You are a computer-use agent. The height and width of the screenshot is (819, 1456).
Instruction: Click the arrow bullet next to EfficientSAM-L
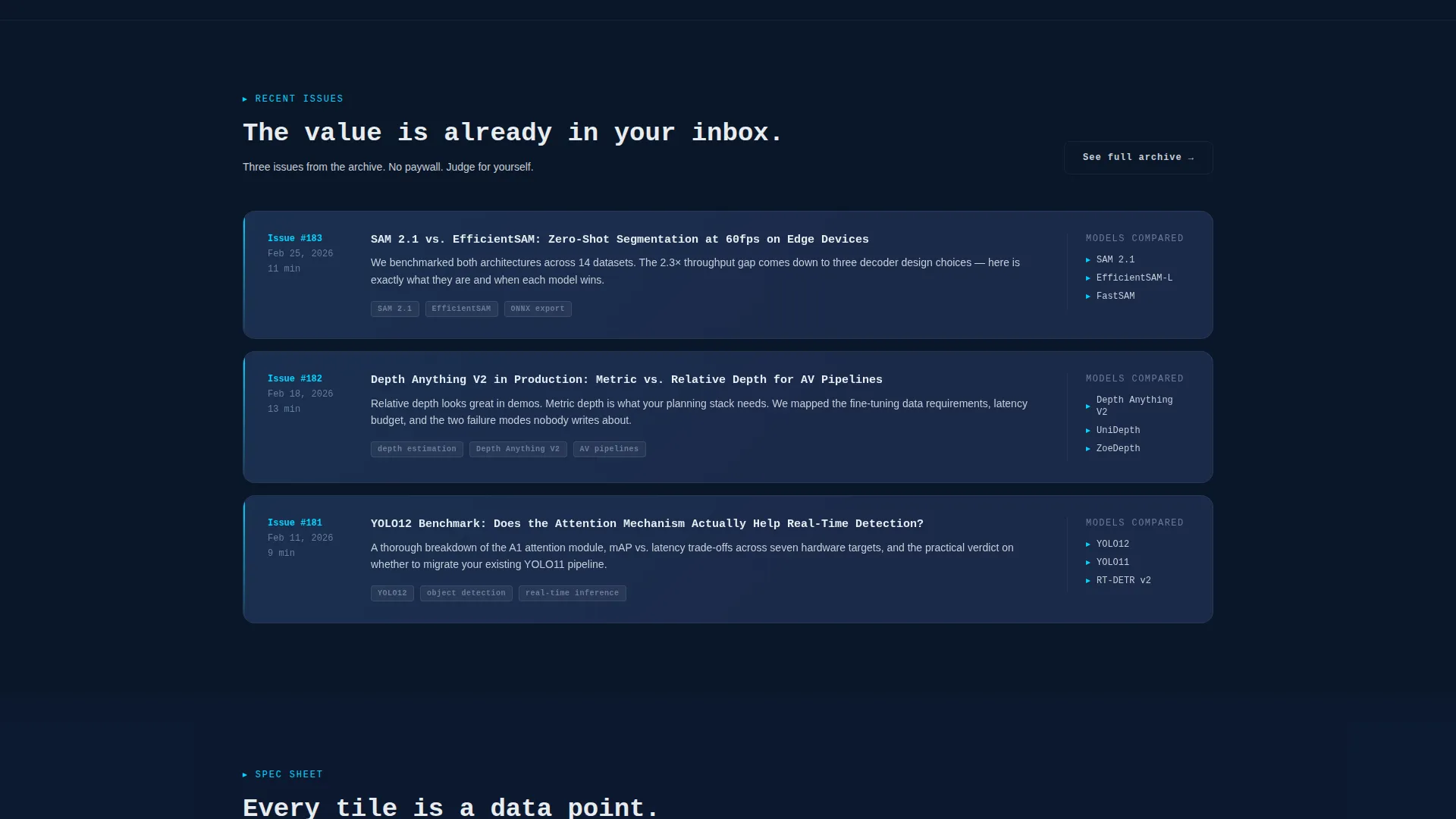(1088, 278)
